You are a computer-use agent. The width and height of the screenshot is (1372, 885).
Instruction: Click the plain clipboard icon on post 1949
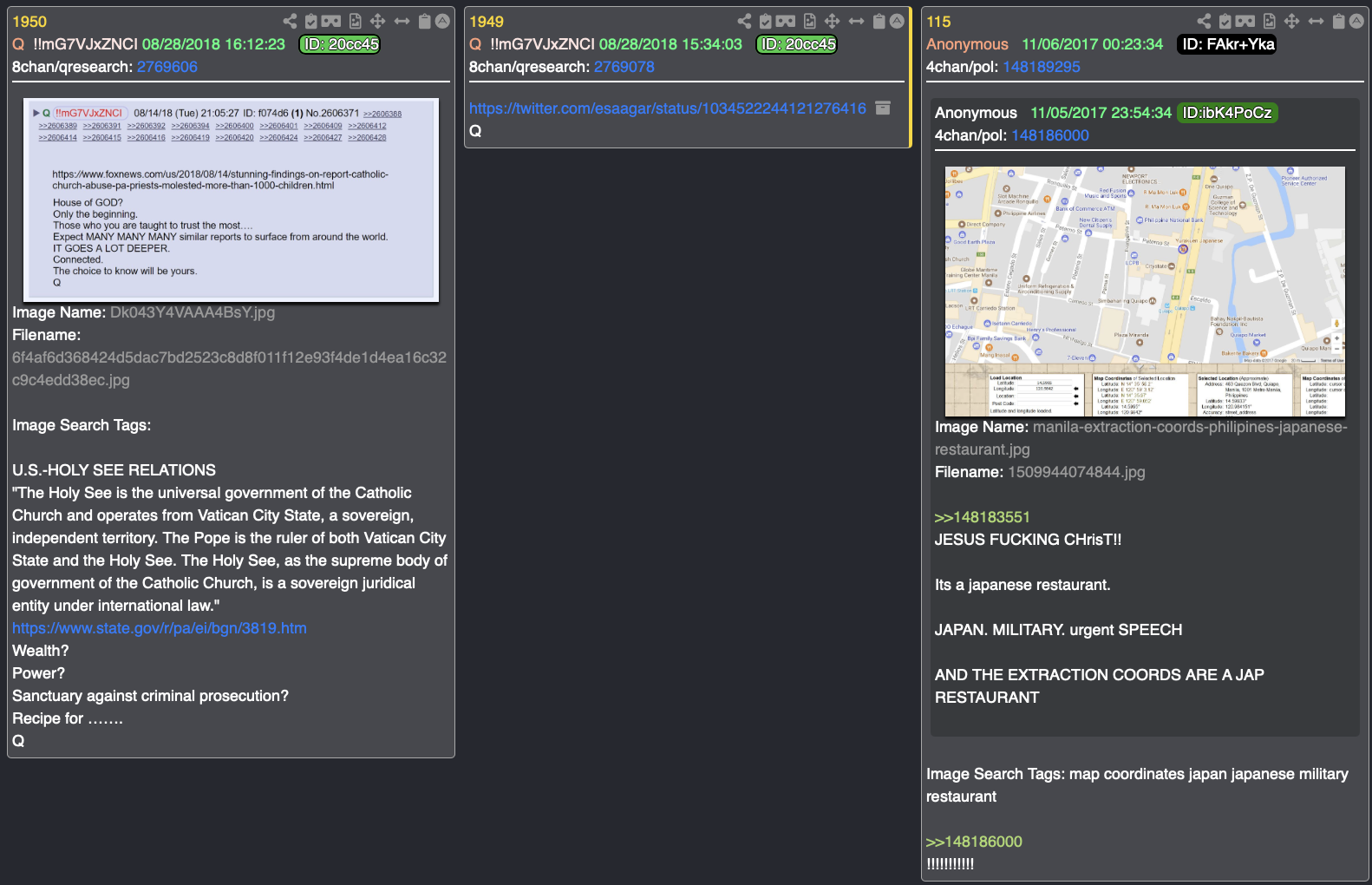click(x=879, y=21)
